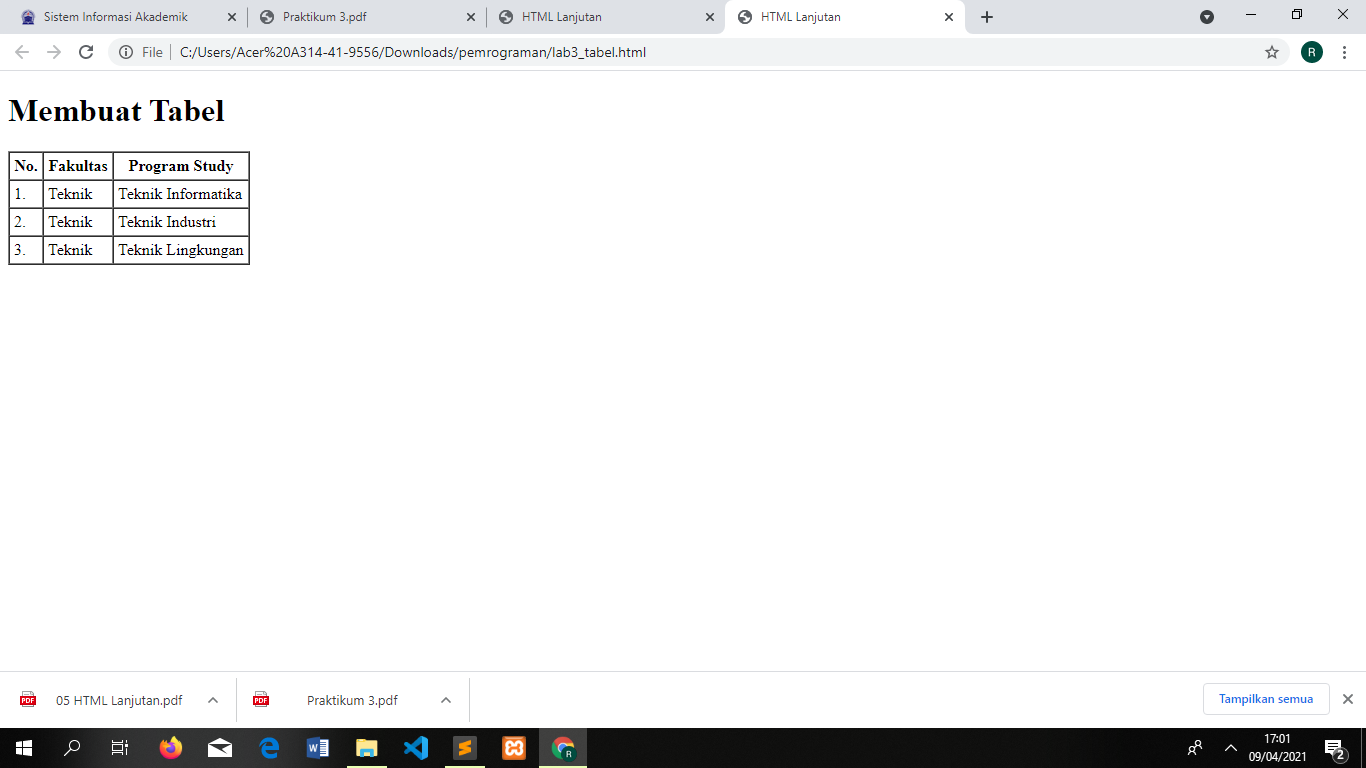Click the back navigation arrow
Viewport: 1366px width, 768px height.
20,52
